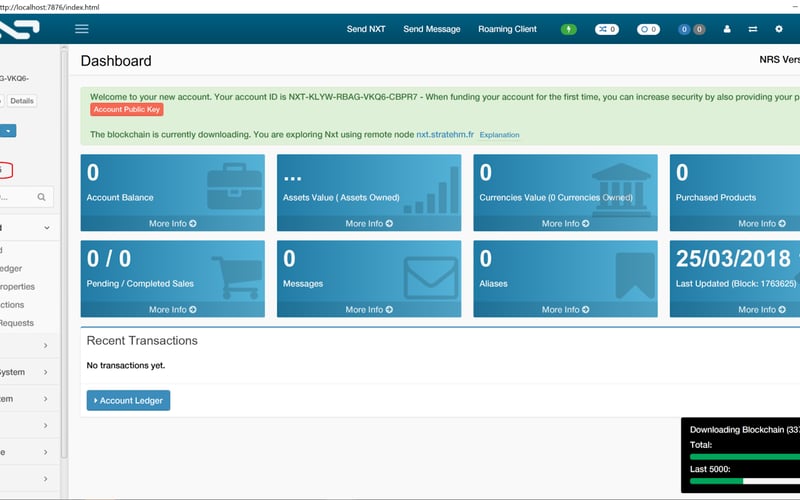This screenshot has width=800, height=500.
Task: Click the sidebar Details button
Action: [x=22, y=101]
